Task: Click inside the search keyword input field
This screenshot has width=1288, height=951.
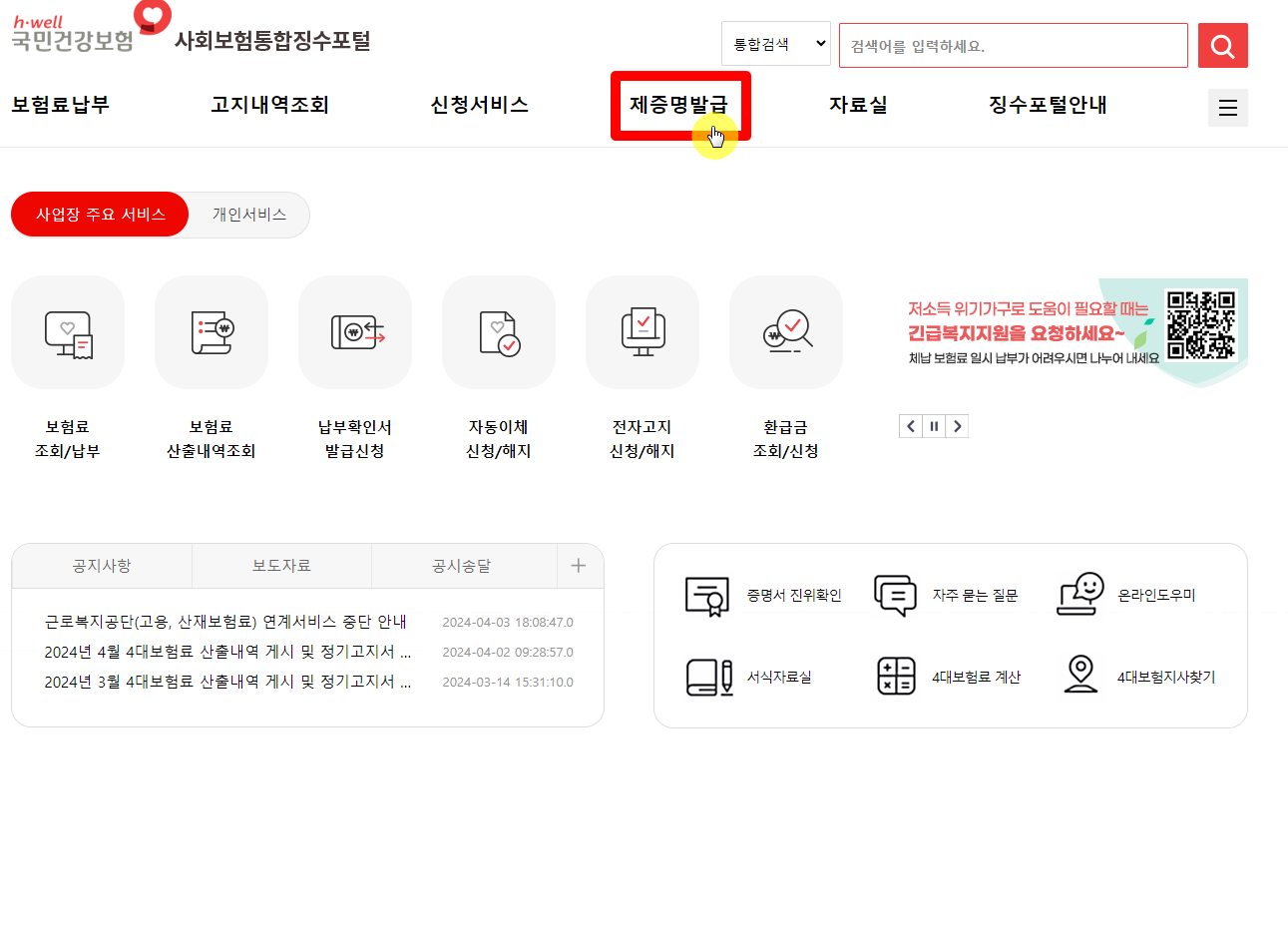Action: [x=1013, y=45]
